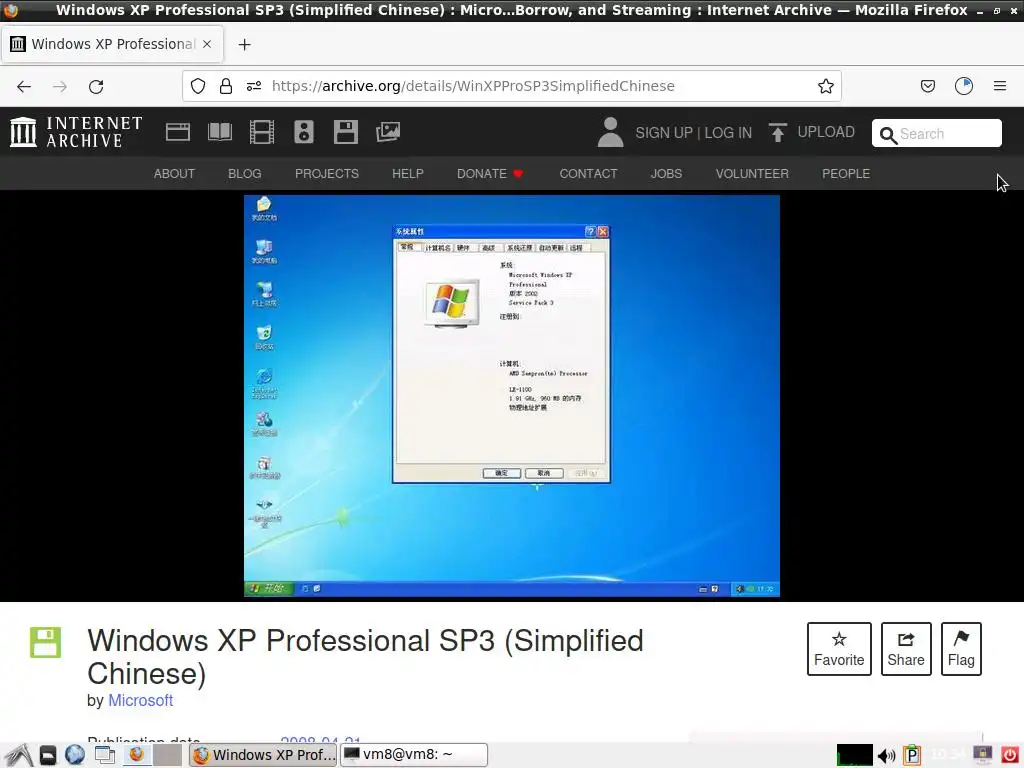The width and height of the screenshot is (1024, 768).
Task: Open the PROJECTS menu item
Action: coord(327,174)
